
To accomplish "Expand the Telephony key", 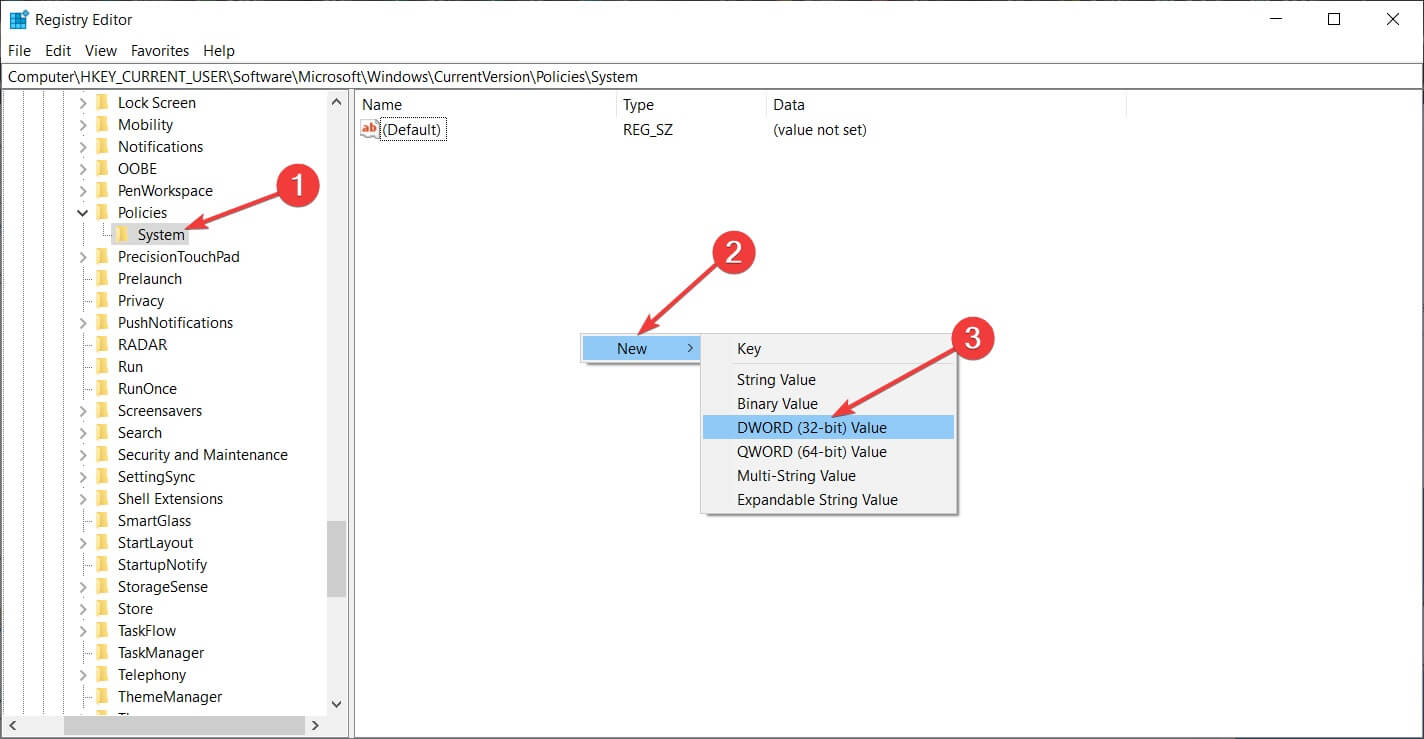I will point(83,674).
